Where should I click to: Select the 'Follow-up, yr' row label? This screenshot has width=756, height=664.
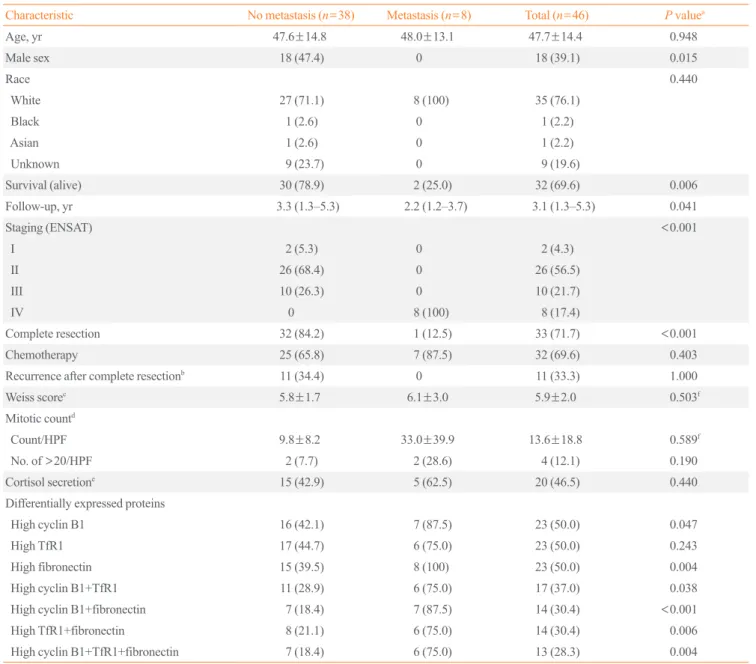click(x=39, y=207)
